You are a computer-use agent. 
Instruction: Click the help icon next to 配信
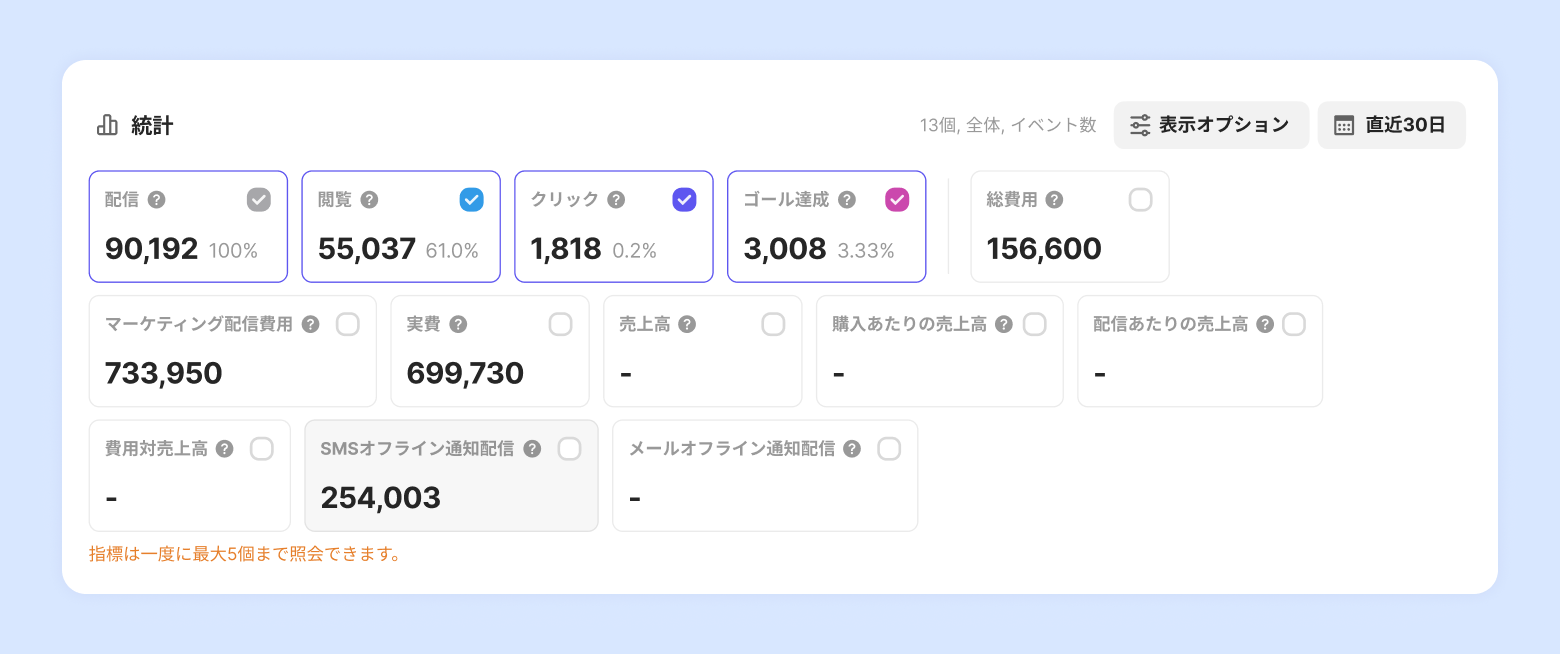click(156, 200)
